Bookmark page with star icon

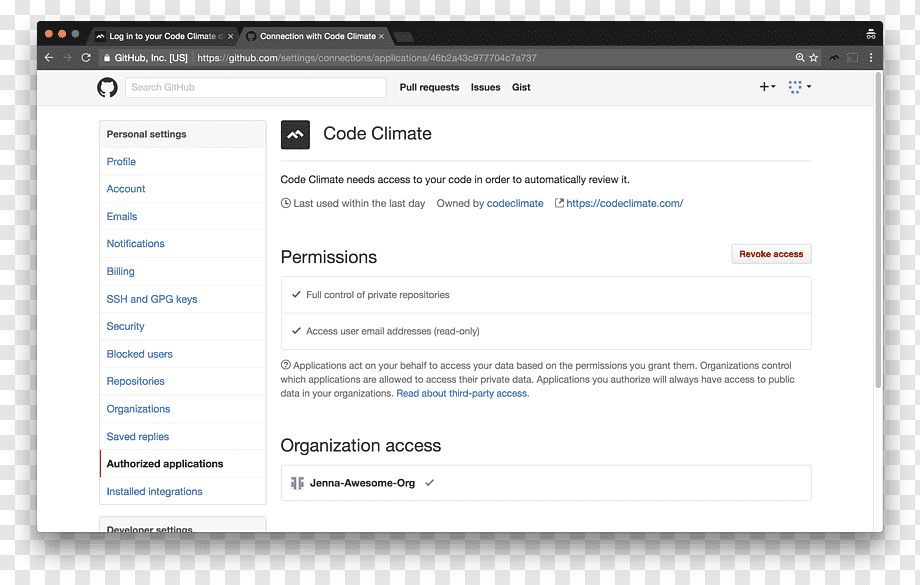click(813, 58)
